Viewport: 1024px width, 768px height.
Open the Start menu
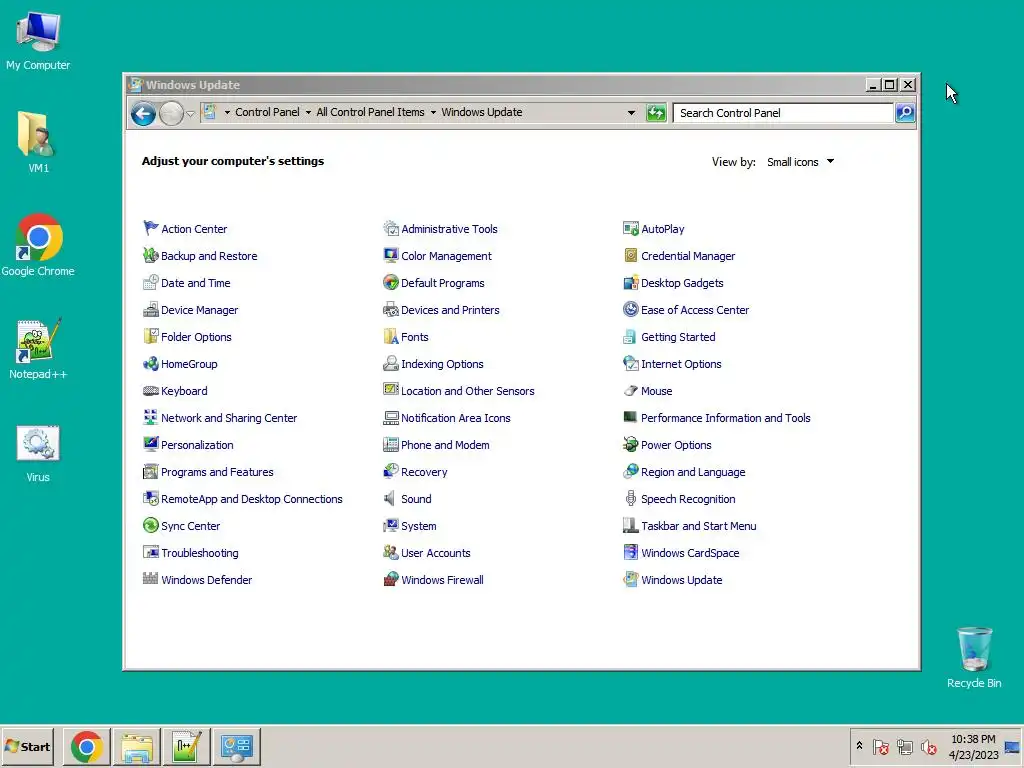(27, 746)
